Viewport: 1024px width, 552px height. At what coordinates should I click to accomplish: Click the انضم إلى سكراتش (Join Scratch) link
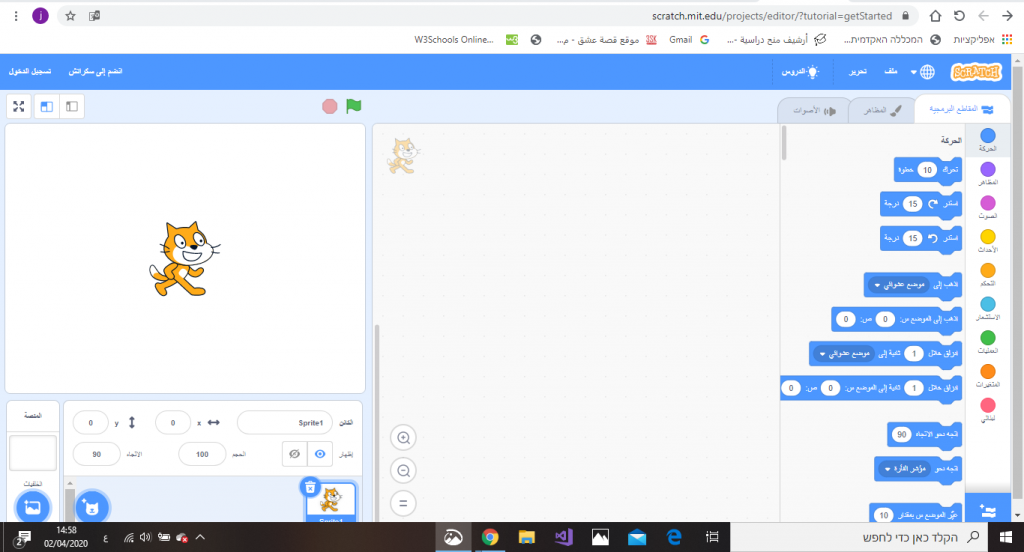click(x=95, y=71)
